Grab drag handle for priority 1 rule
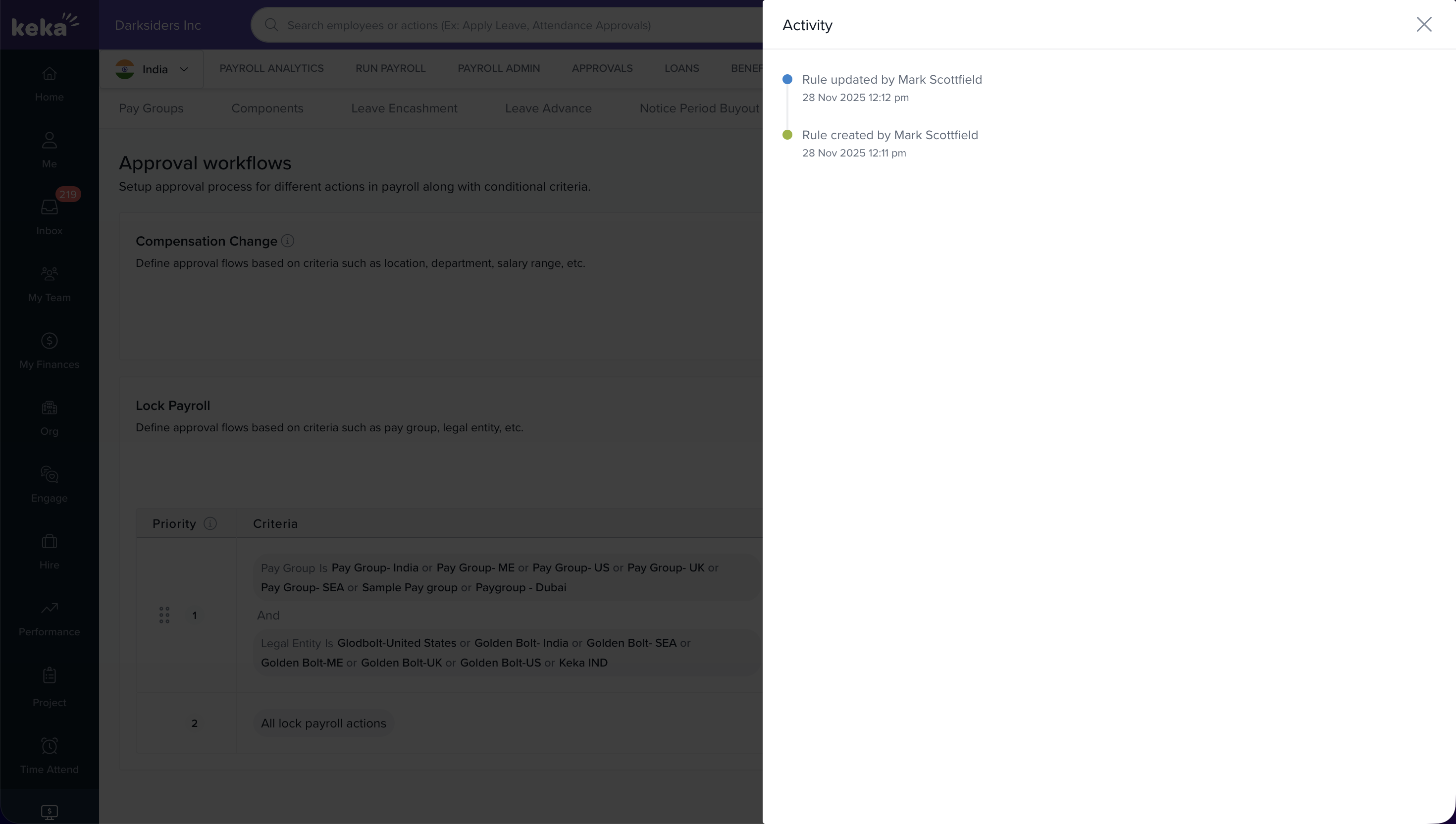This screenshot has height=824, width=1456. click(x=164, y=615)
